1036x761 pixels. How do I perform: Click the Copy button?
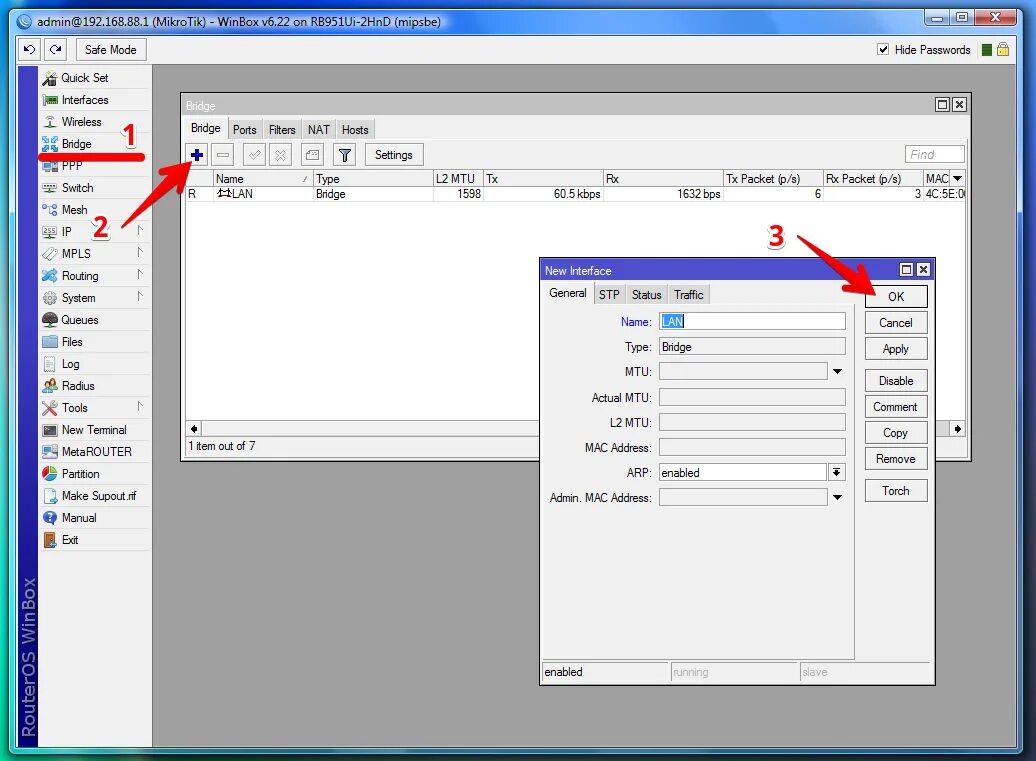point(896,433)
